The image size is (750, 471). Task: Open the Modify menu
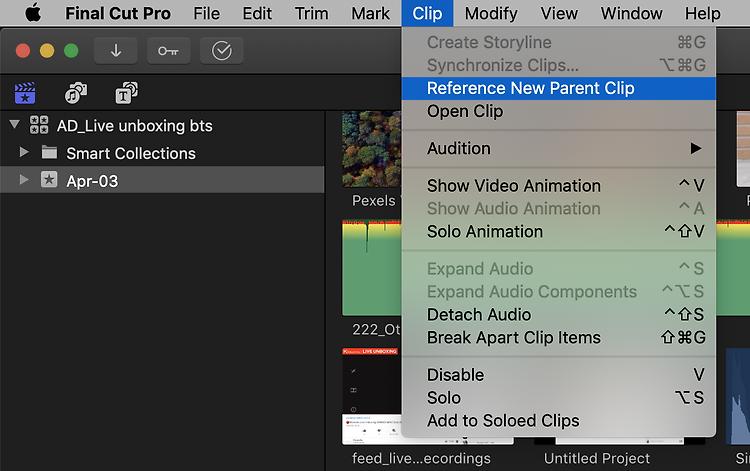pos(491,13)
